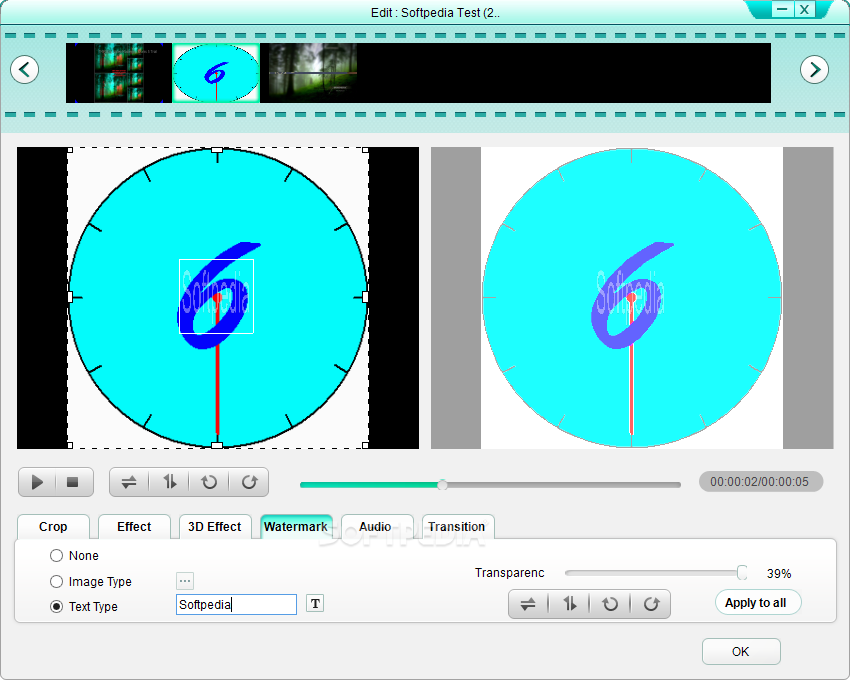Image resolution: width=850 pixels, height=680 pixels.
Task: Confirm edits with OK button
Action: 740,651
